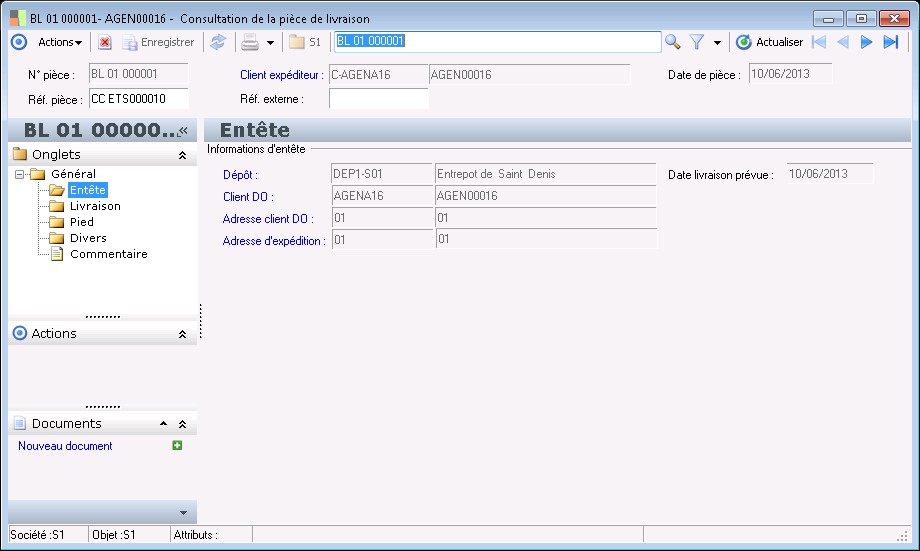Click the Actualiser button
The image size is (920, 551).
(x=770, y=42)
